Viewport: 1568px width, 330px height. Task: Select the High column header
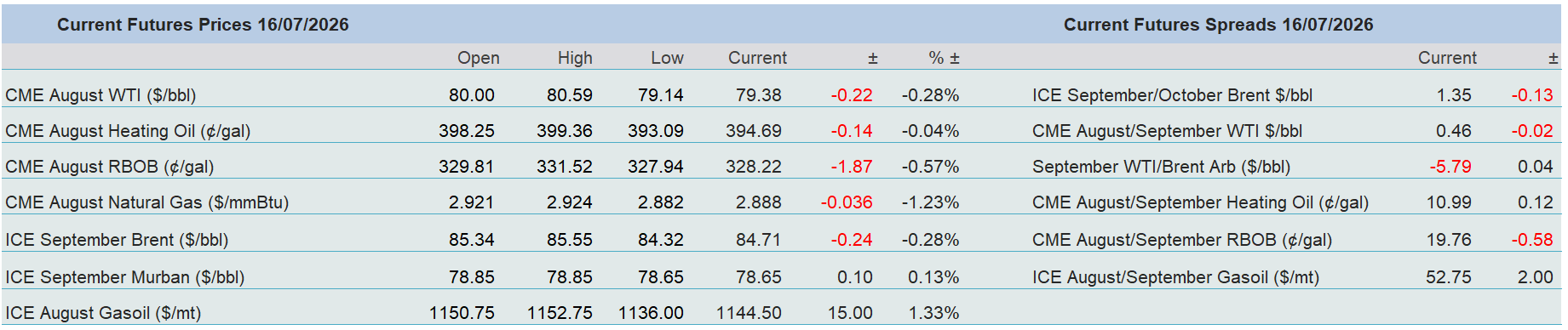pos(575,58)
